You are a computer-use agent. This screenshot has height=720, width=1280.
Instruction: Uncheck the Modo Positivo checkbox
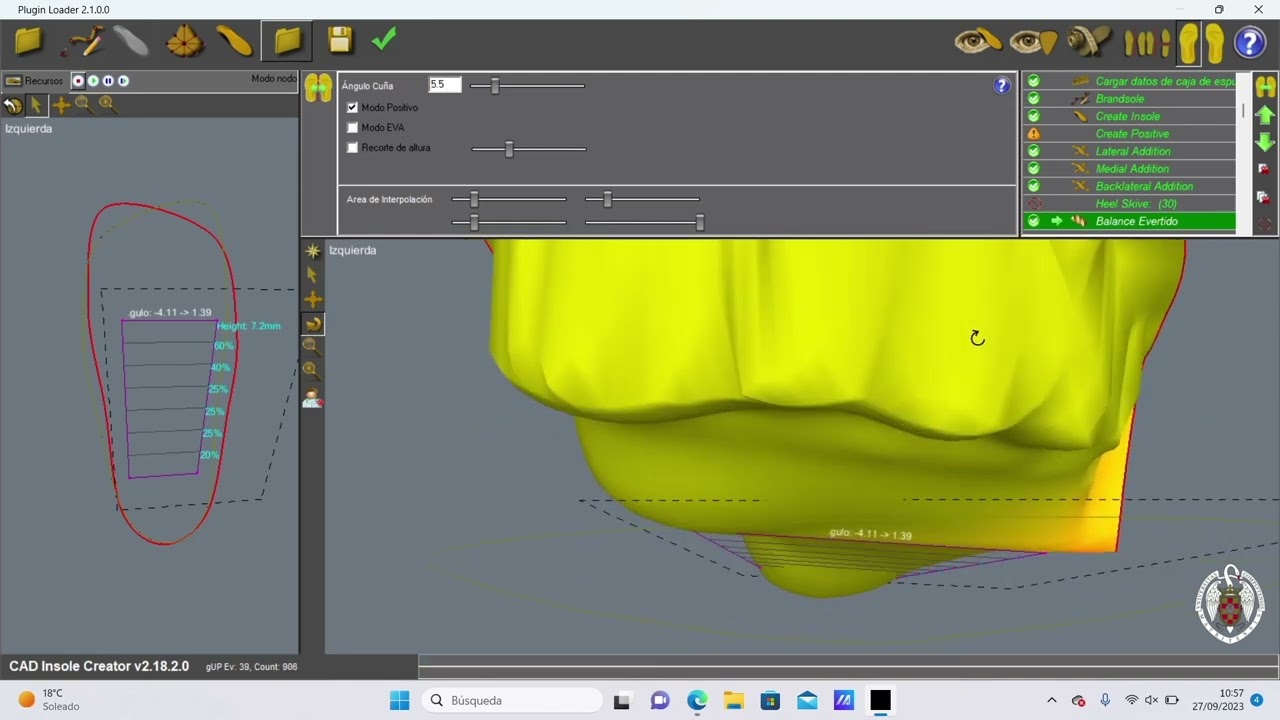pyautogui.click(x=352, y=107)
